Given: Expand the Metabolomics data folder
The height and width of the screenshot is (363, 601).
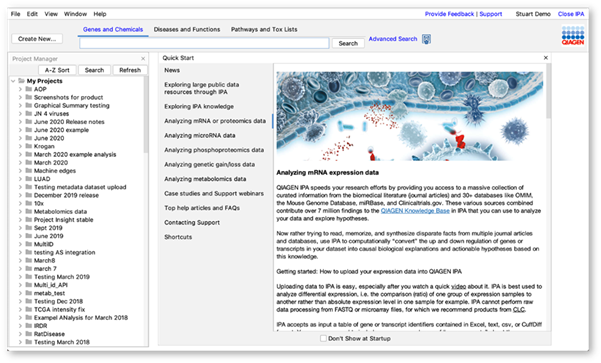Looking at the screenshot, I should point(20,212).
